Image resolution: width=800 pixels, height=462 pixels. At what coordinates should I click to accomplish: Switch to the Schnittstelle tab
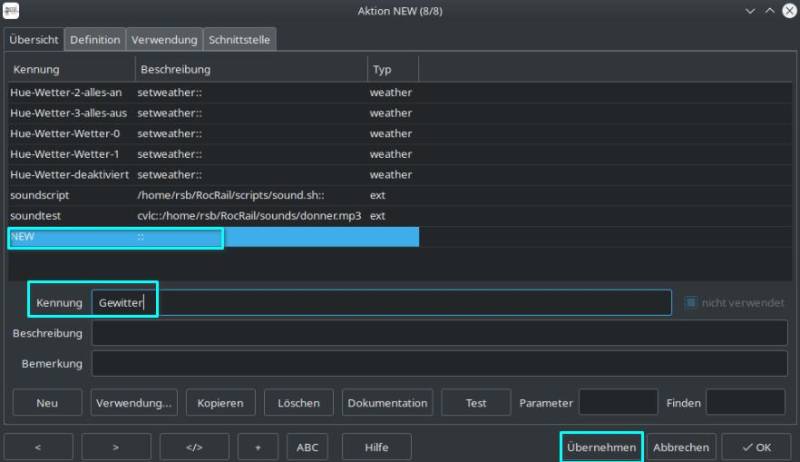[x=239, y=39]
